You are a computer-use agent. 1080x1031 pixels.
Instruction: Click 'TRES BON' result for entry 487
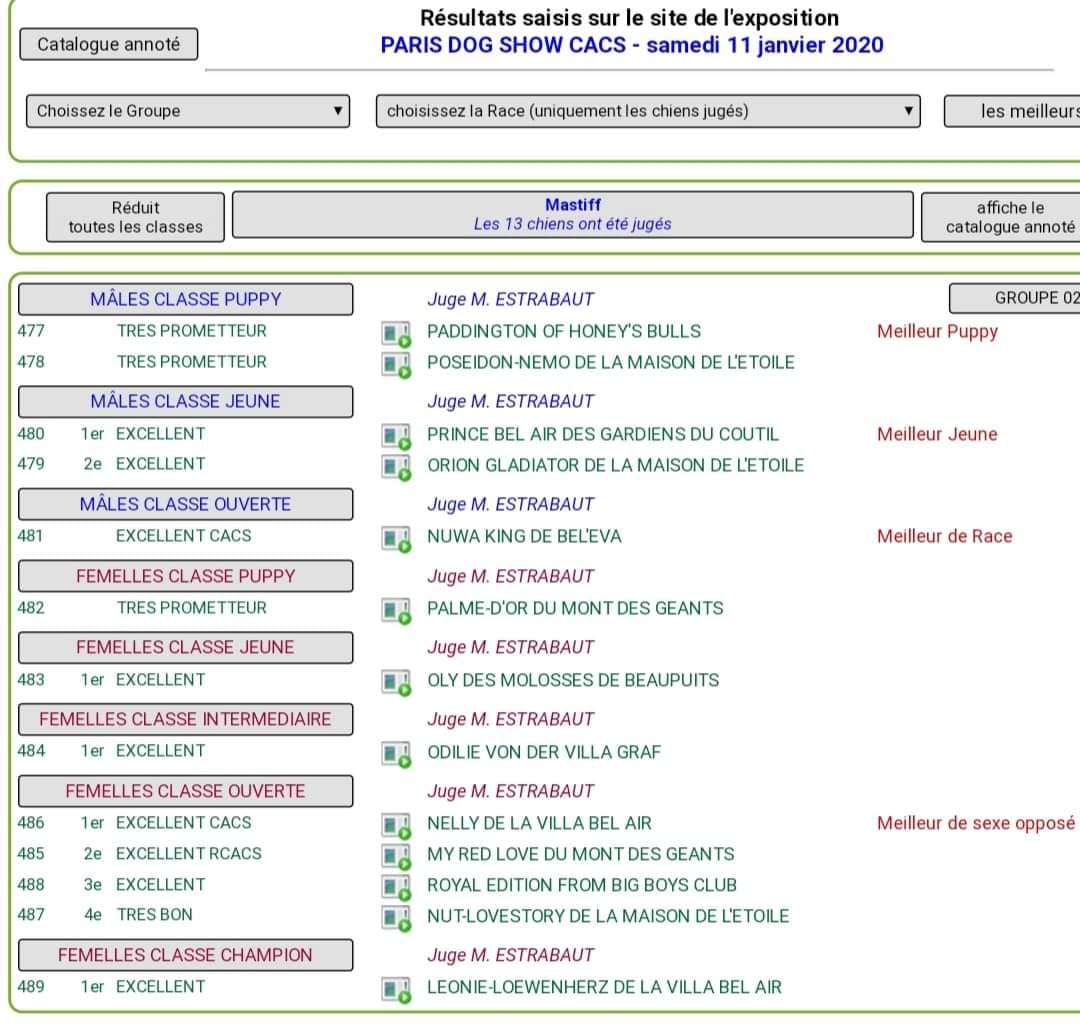[155, 915]
